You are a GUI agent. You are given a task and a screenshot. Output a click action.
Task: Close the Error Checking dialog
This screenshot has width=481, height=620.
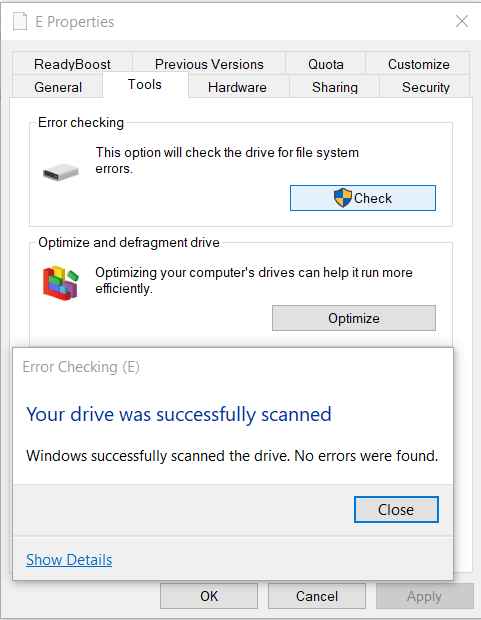click(396, 509)
